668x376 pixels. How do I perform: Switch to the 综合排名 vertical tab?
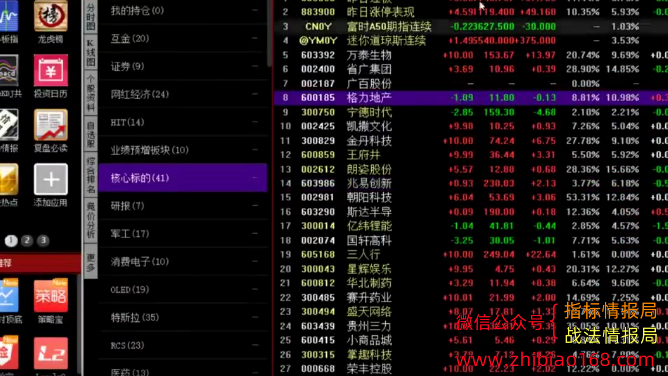[91, 175]
